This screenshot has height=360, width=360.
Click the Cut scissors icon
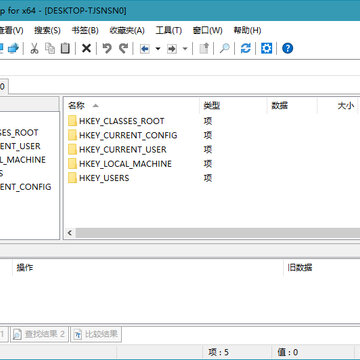(x=34, y=49)
